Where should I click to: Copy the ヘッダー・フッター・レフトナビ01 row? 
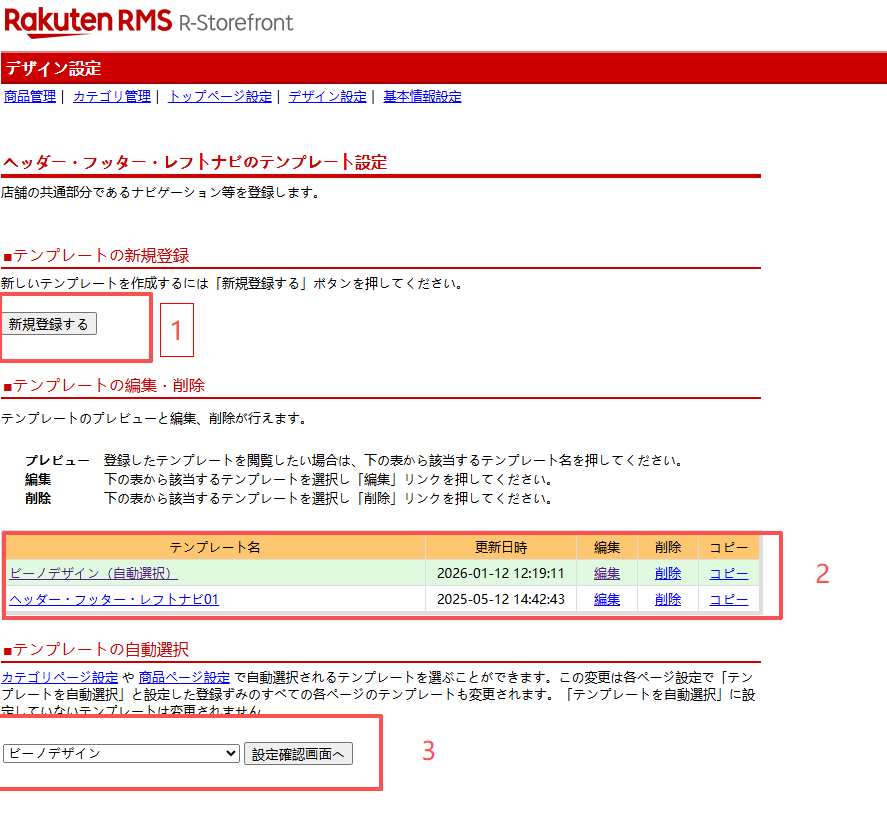tap(729, 599)
